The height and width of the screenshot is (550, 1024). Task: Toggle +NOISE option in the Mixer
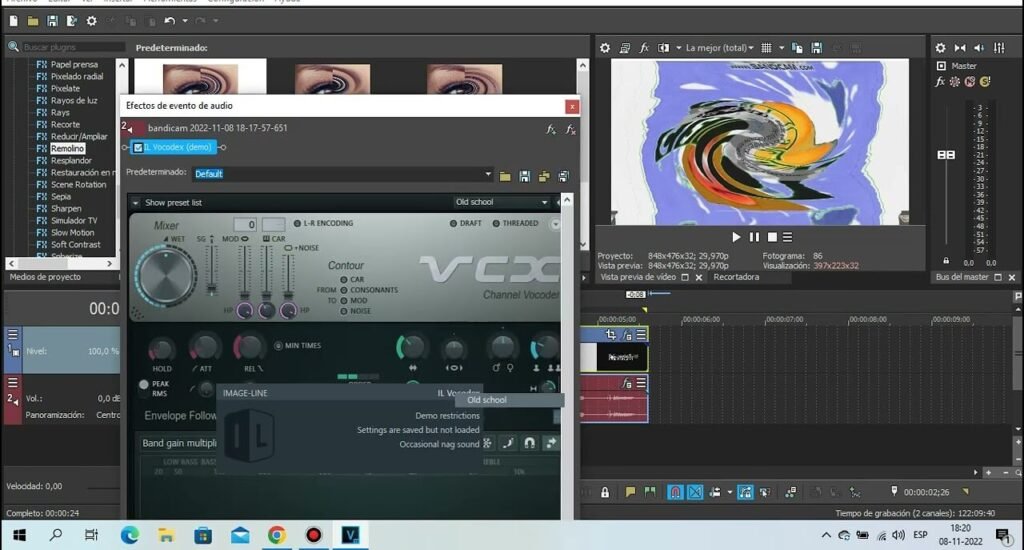[288, 248]
